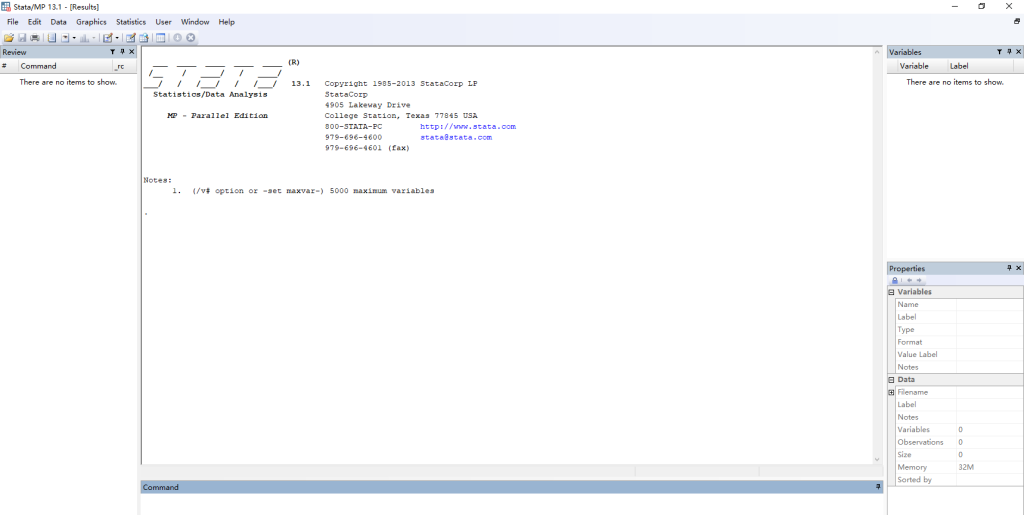Image resolution: width=1024 pixels, height=515 pixels.
Task: Click the Print results toolbar icon
Action: pyautogui.click(x=34, y=38)
